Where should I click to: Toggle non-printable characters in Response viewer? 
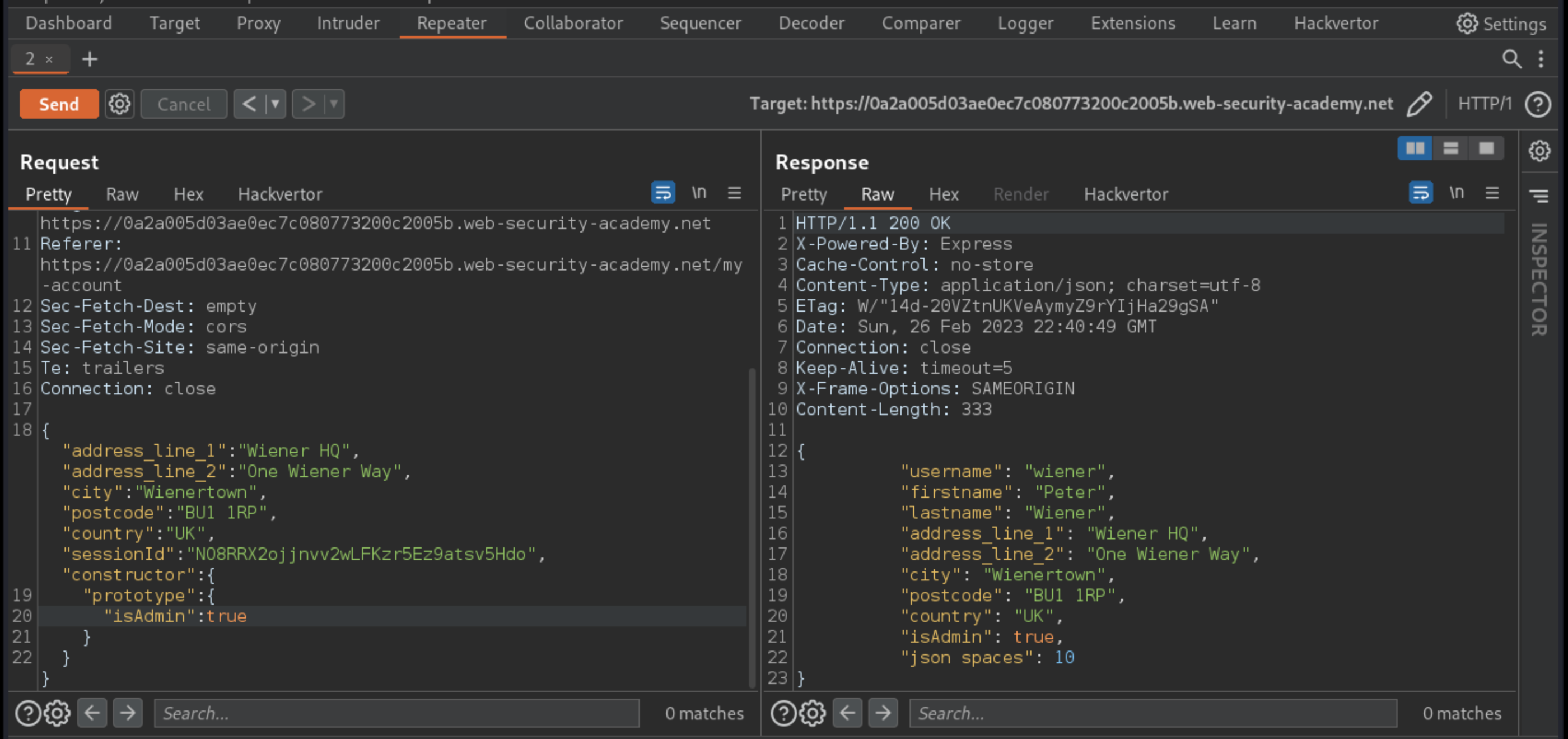click(x=1456, y=193)
